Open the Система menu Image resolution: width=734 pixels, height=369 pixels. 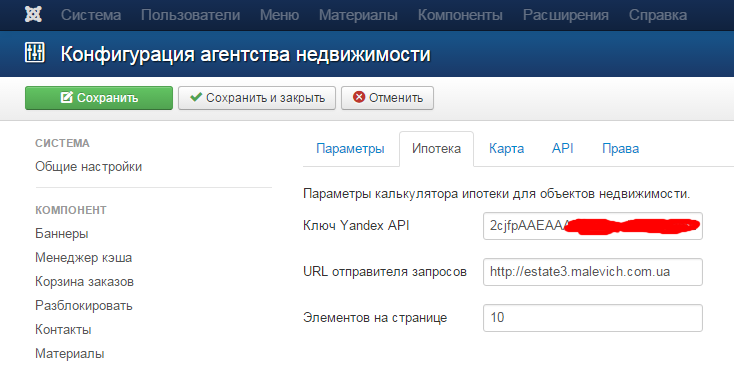point(91,15)
